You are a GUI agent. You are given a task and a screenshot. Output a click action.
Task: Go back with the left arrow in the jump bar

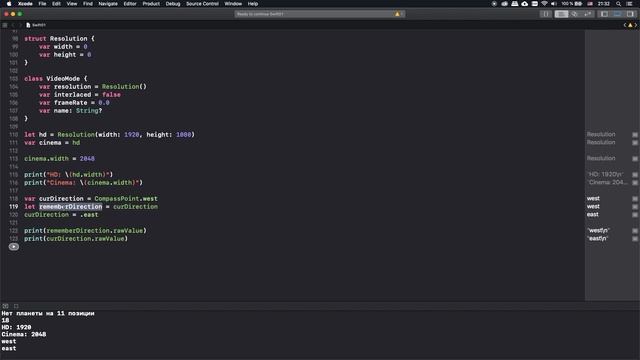(x=13, y=25)
